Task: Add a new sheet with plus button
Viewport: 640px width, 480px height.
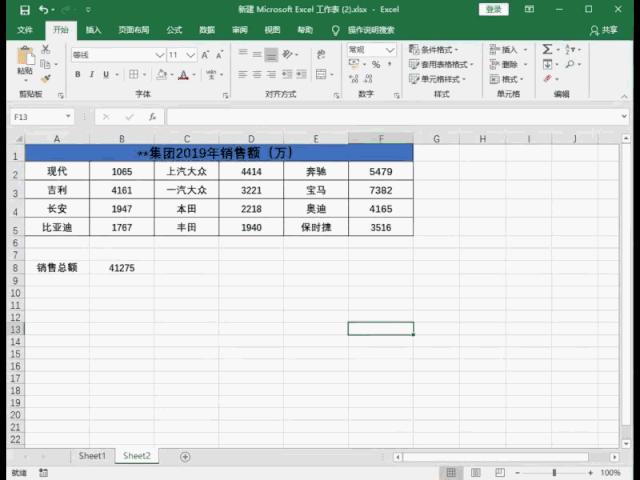Action: coord(185,457)
